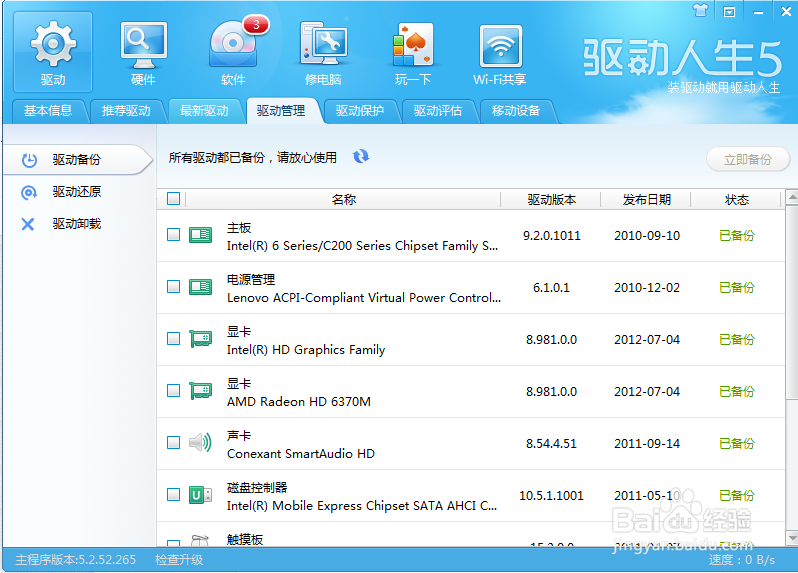Click the 所有驱动都已备份 message text

(x=253, y=158)
